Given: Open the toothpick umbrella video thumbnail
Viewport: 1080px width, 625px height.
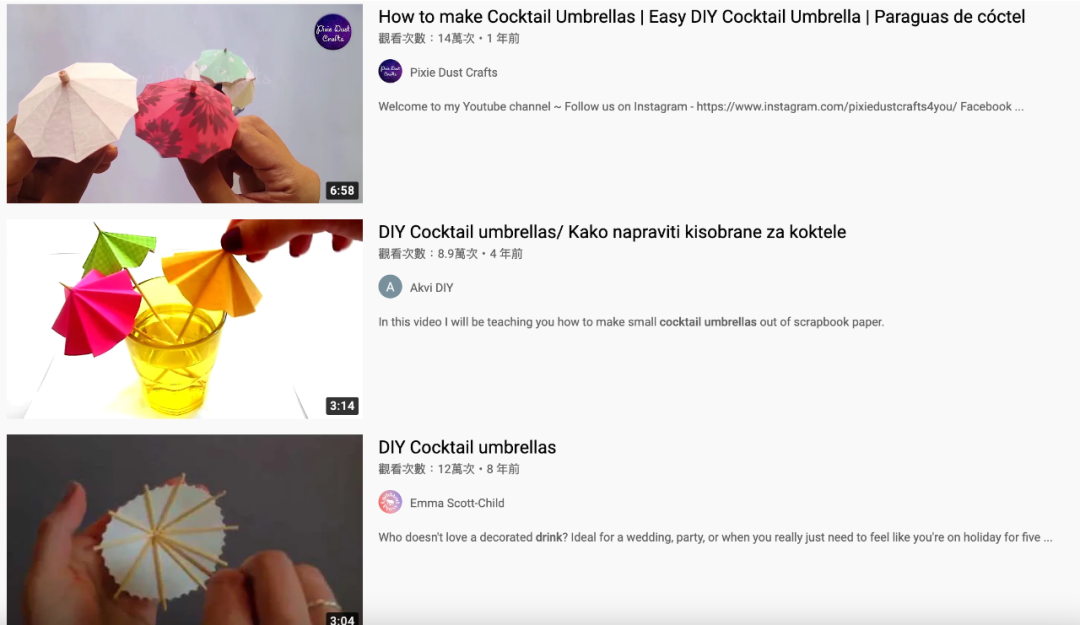Looking at the screenshot, I should [x=185, y=529].
